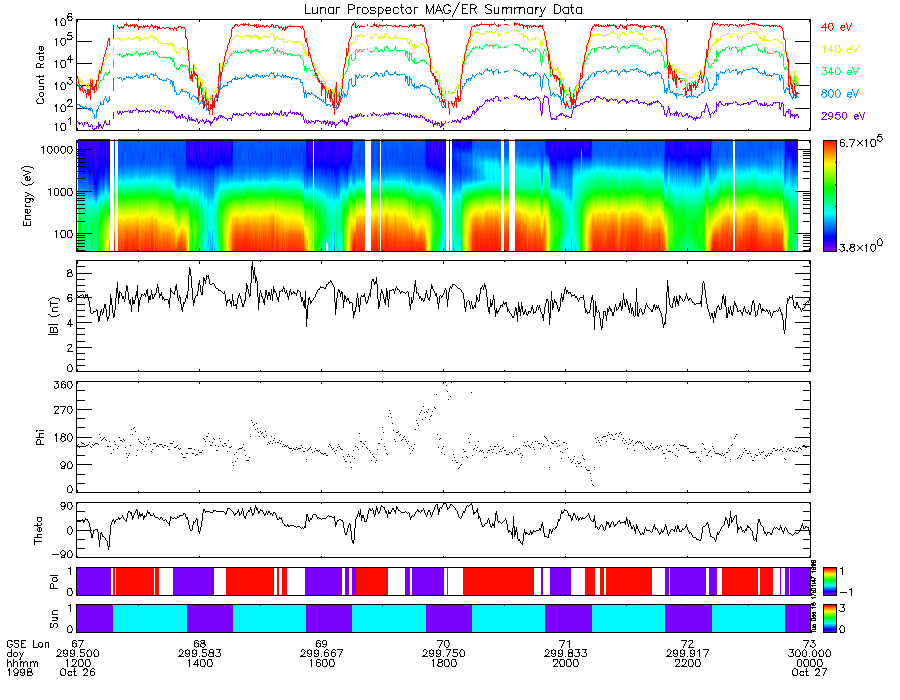Image resolution: width=900 pixels, height=700 pixels.
Task: Click the '1800' time tick label
Action: tap(444, 663)
